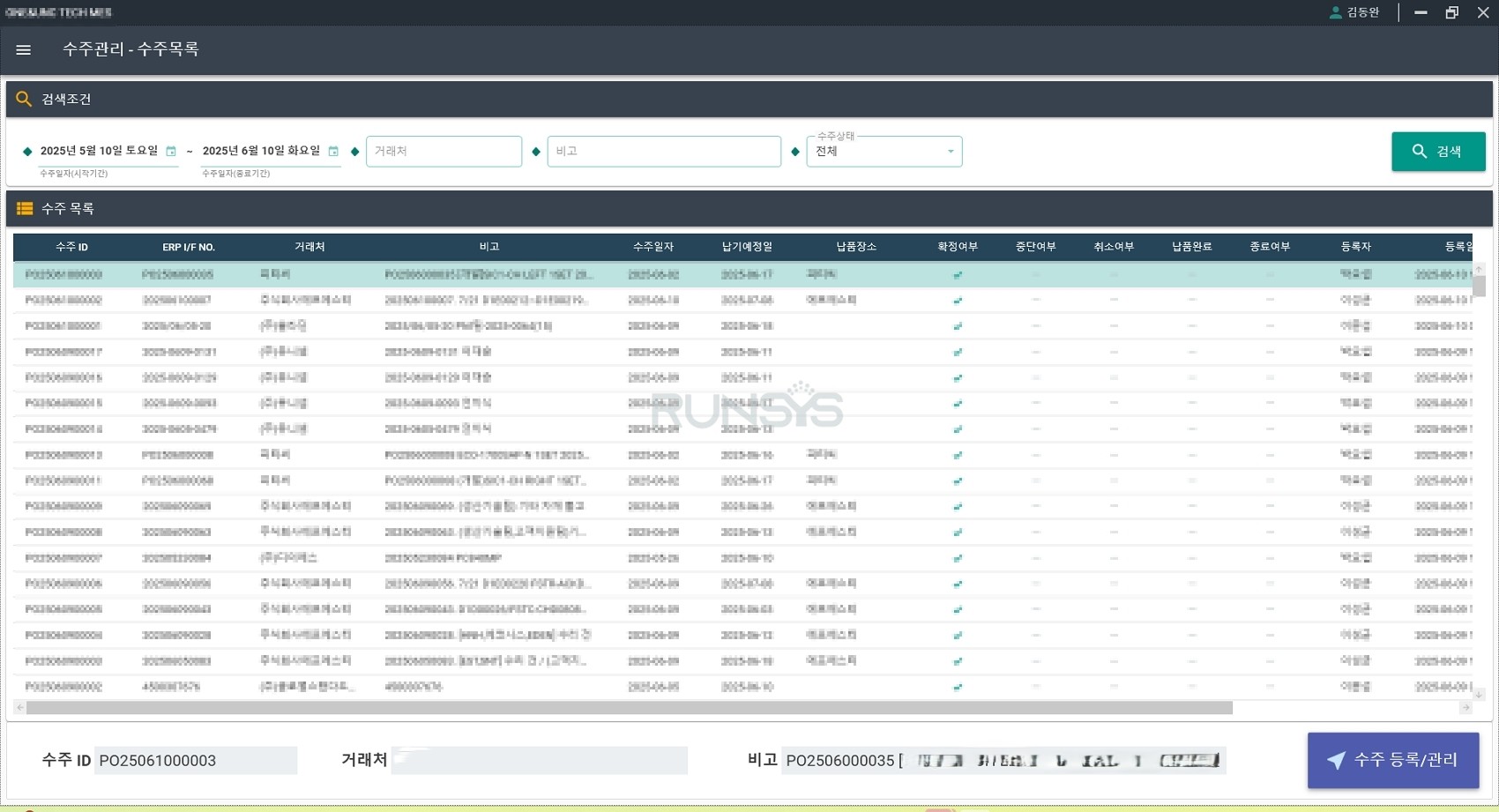Screen dimensions: 1499x812
Task: Click the 확정여부 checkmark in first row
Action: pyautogui.click(x=958, y=275)
